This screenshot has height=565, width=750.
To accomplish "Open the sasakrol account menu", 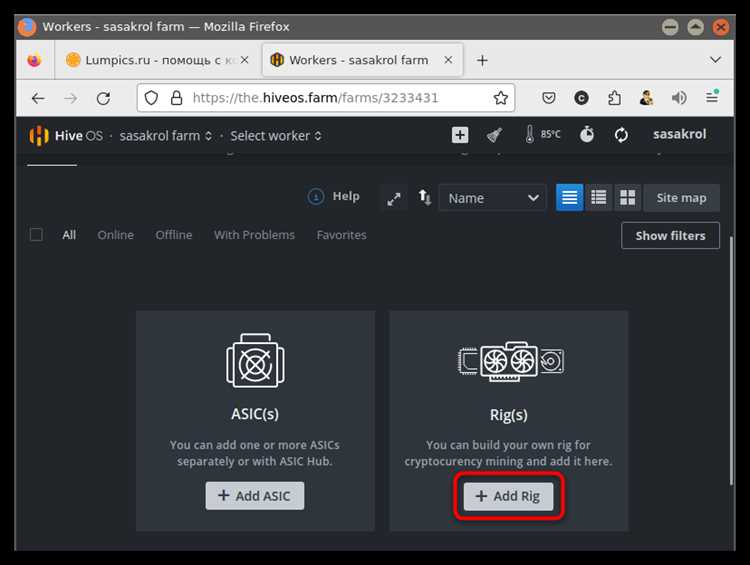I will [x=679, y=134].
